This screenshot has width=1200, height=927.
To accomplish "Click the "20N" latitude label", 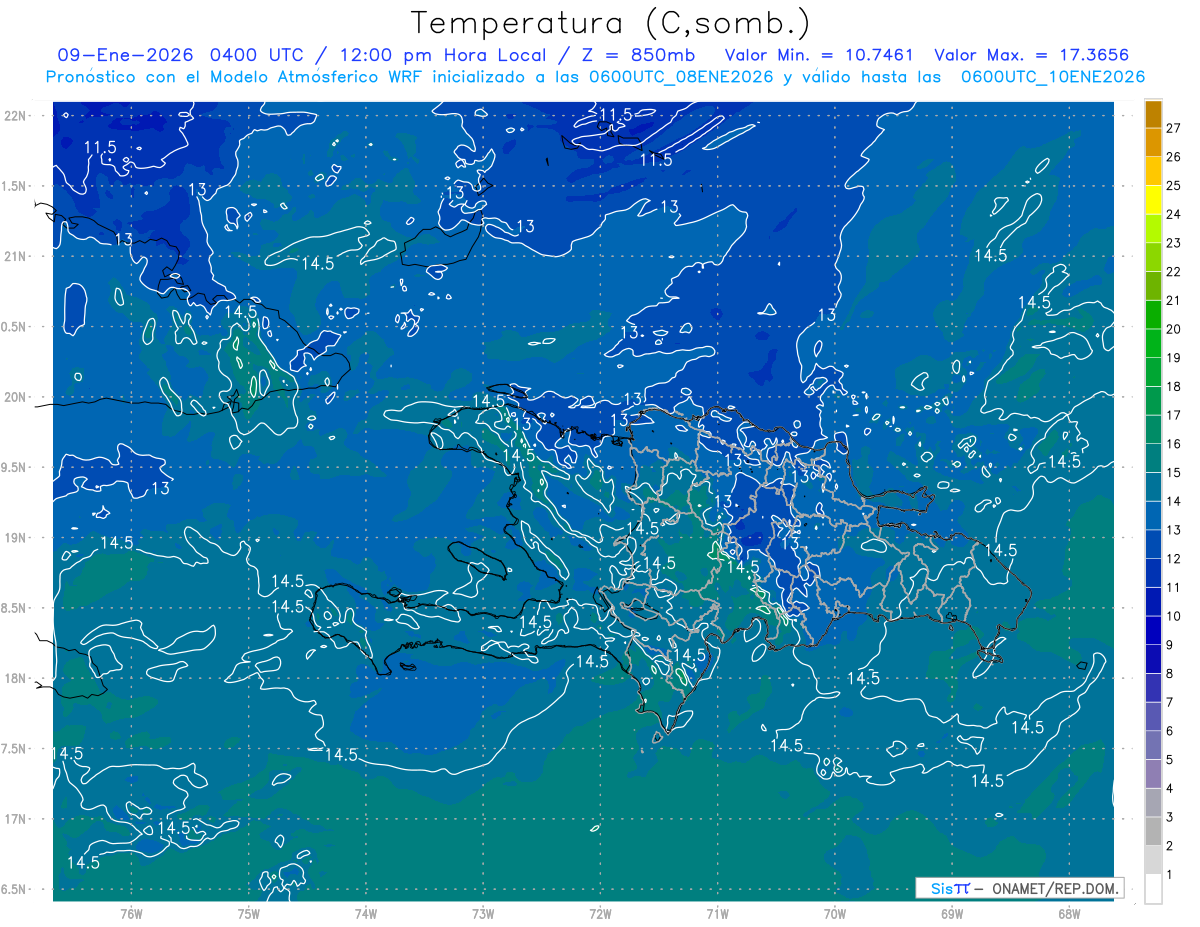I will (x=15, y=397).
